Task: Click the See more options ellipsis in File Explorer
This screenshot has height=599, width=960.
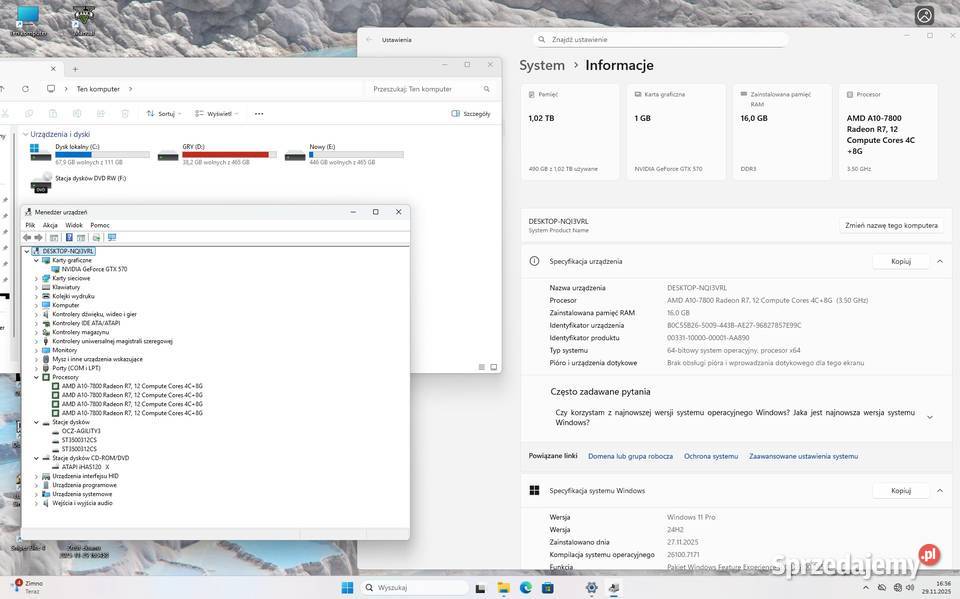Action: point(258,113)
